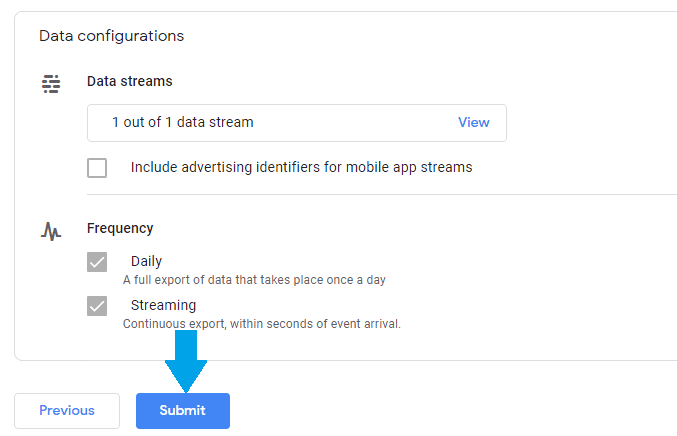Viewport: 677px width, 436px height.
Task: Toggle the Daily export checkbox
Action: pyautogui.click(x=97, y=262)
